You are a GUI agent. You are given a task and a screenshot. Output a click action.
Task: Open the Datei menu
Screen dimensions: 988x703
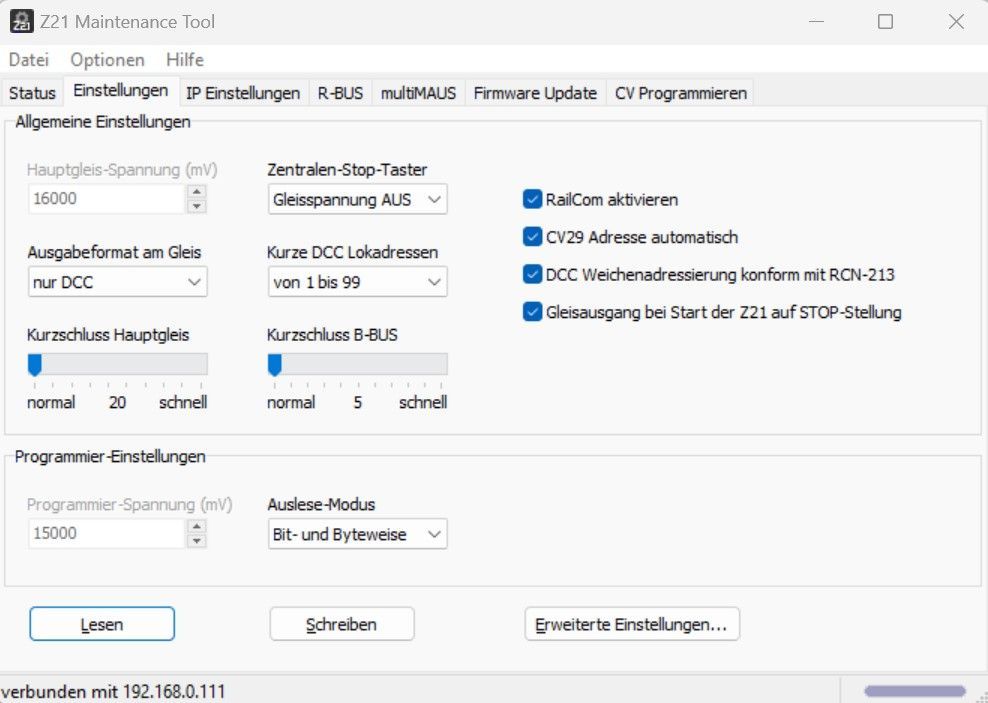[x=28, y=60]
